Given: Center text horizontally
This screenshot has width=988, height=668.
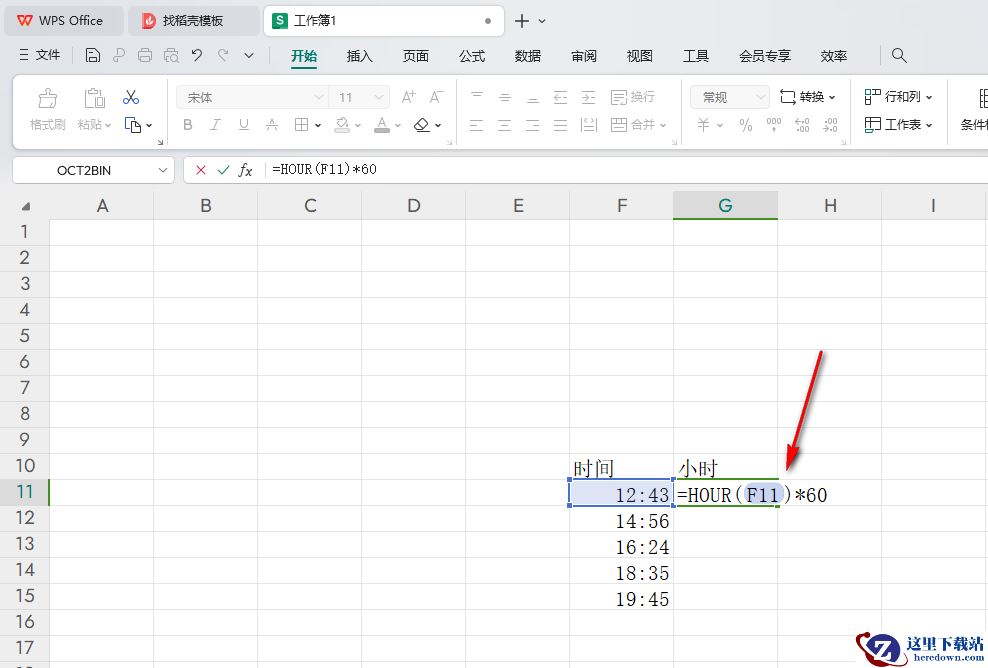Looking at the screenshot, I should (x=505, y=125).
